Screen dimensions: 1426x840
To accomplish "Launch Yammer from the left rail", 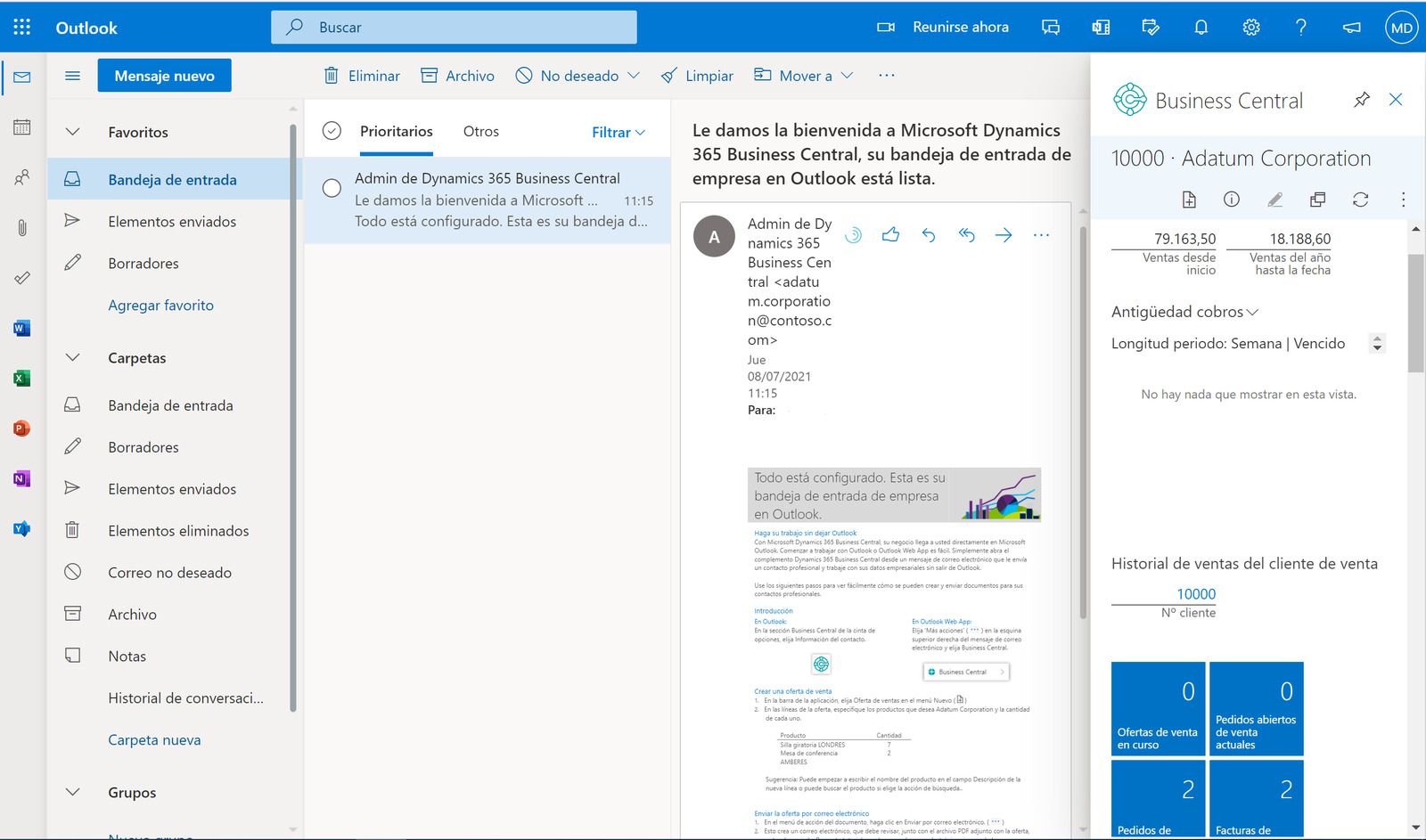I will tap(22, 529).
